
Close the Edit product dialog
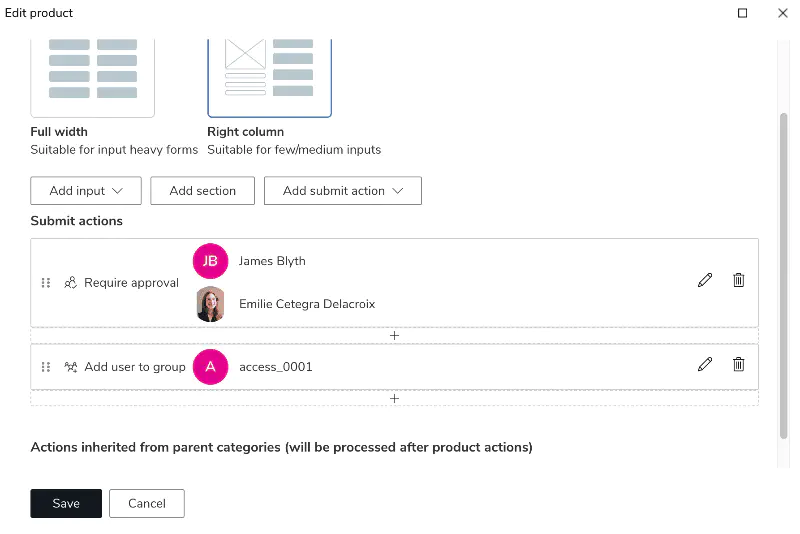pos(783,13)
